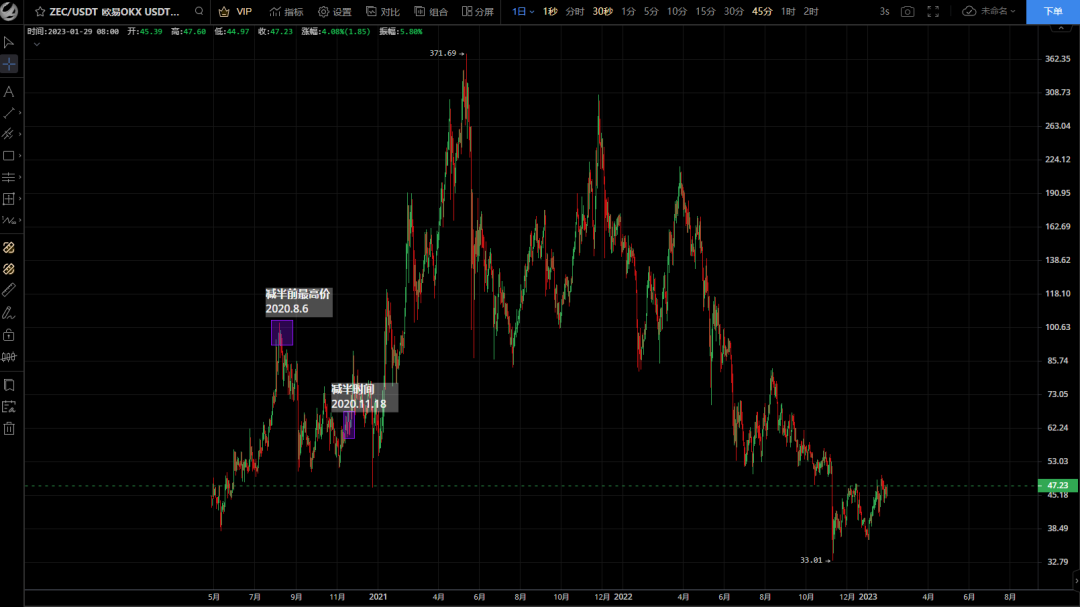Pick the ruler measurement tool
Screen dimensions: 1080x607
click(9, 290)
